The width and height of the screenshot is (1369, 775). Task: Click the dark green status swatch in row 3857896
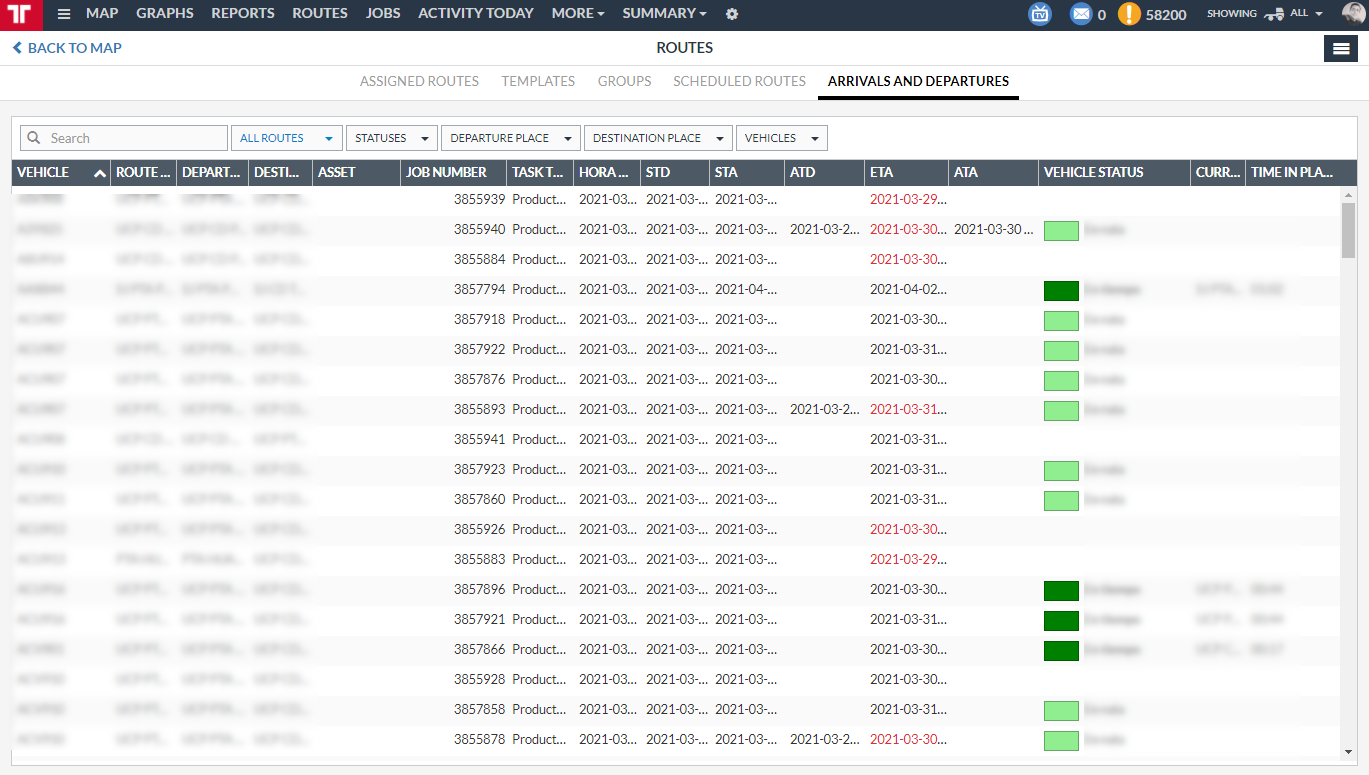tap(1061, 591)
